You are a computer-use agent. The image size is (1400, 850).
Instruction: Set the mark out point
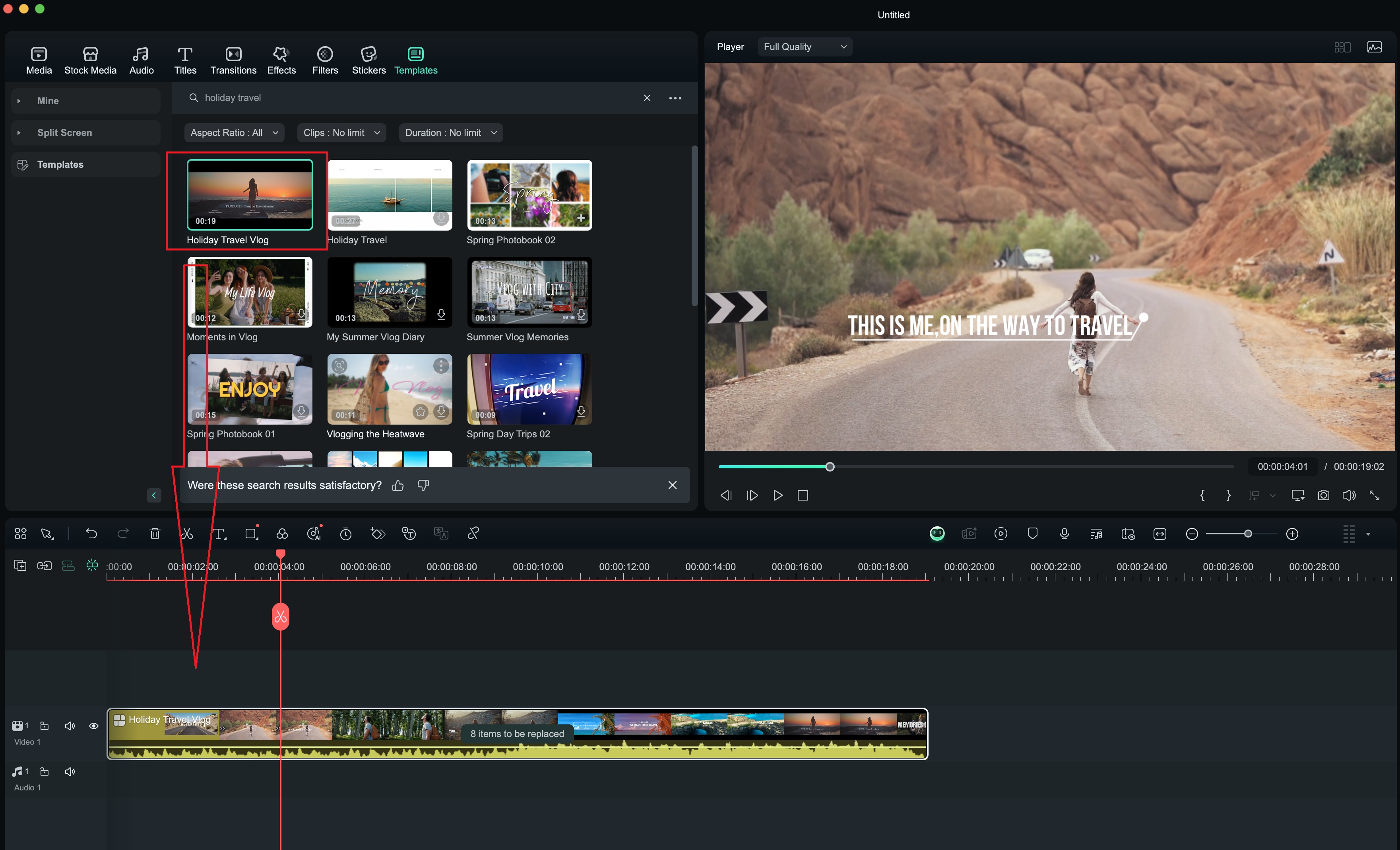(1228, 495)
